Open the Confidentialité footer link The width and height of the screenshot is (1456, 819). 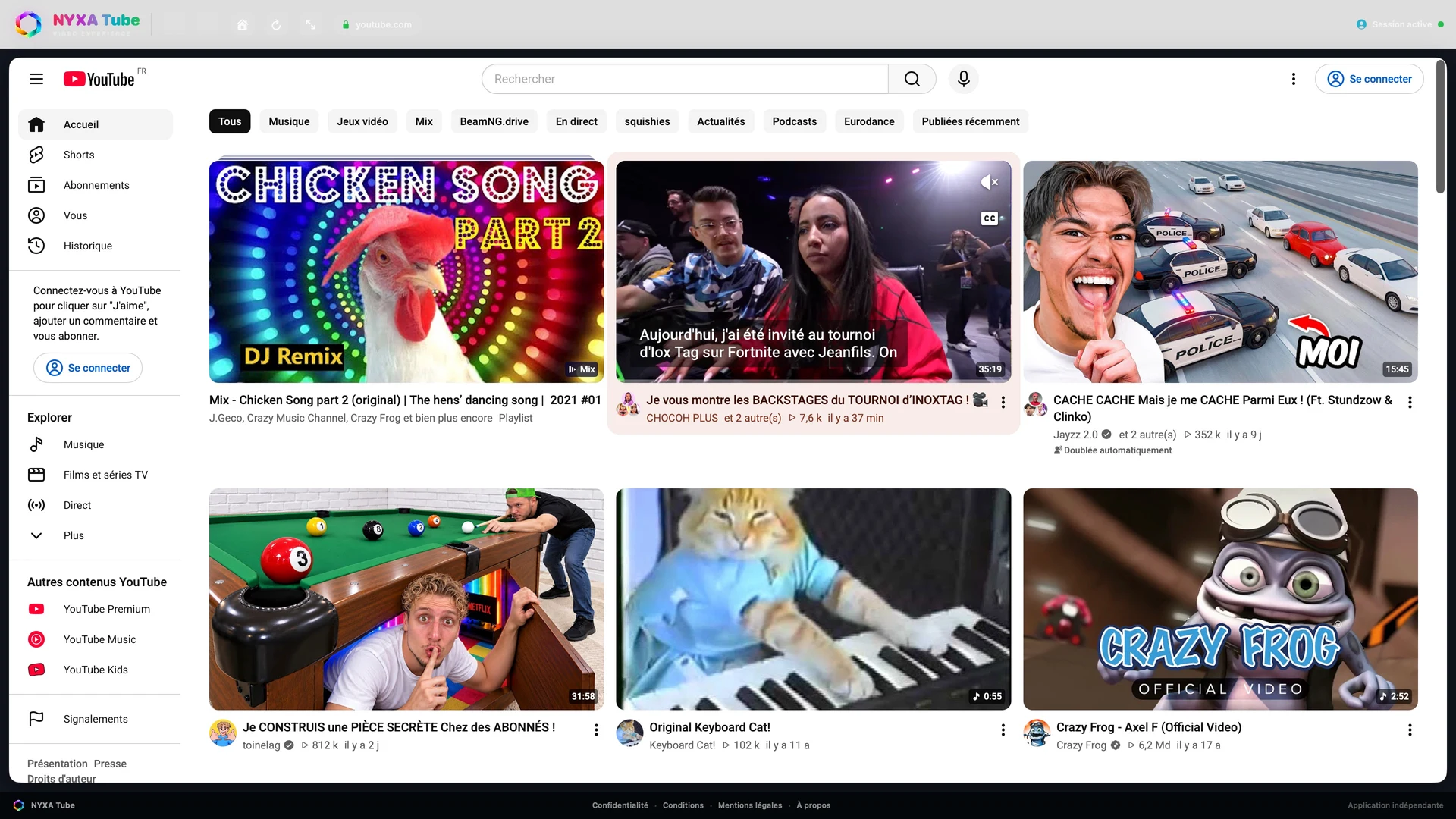click(x=620, y=805)
